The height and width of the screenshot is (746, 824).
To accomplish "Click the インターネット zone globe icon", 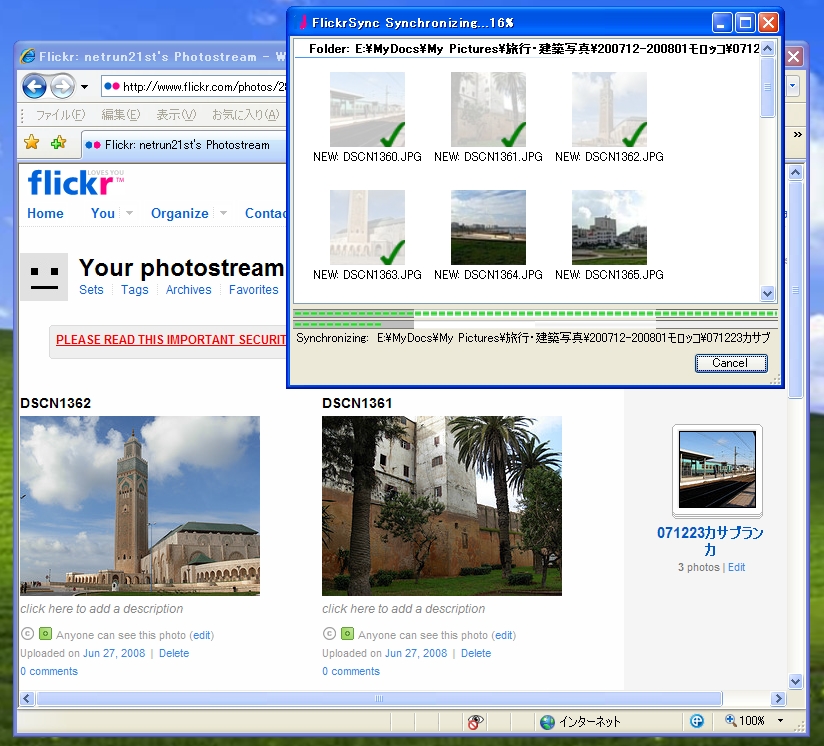I will pyautogui.click(x=547, y=722).
